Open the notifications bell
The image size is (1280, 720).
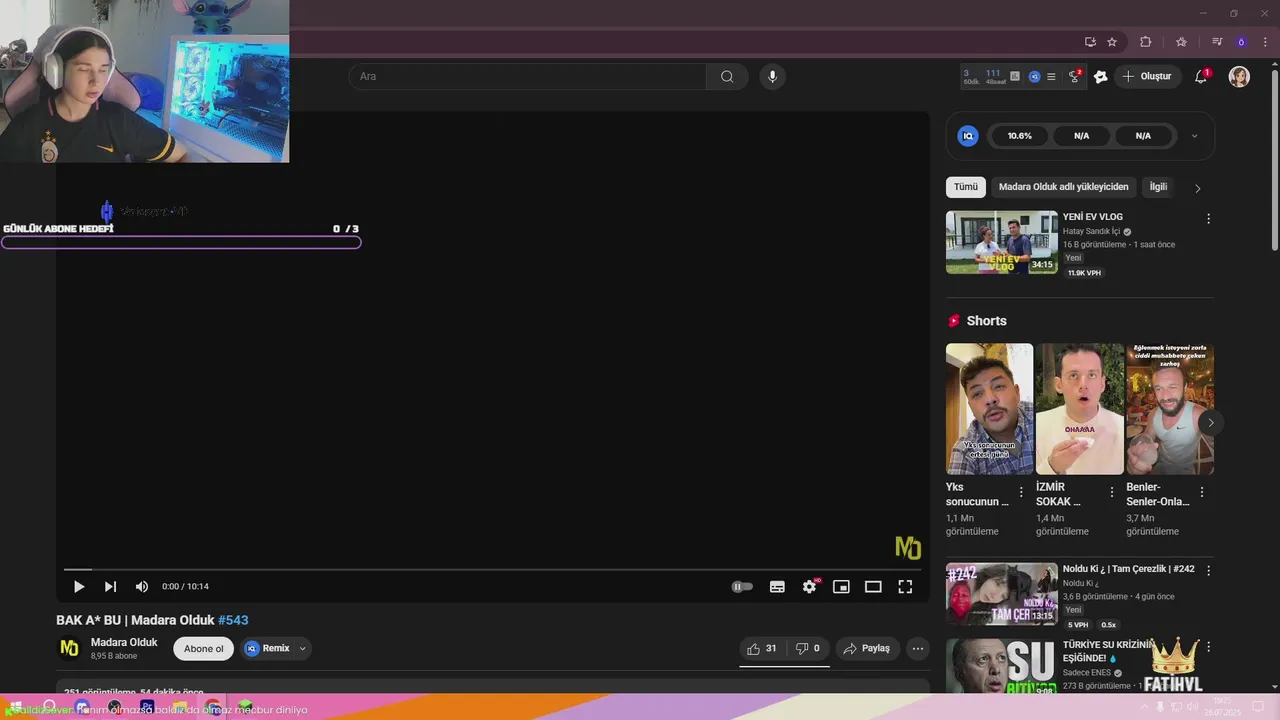pyautogui.click(x=1201, y=76)
